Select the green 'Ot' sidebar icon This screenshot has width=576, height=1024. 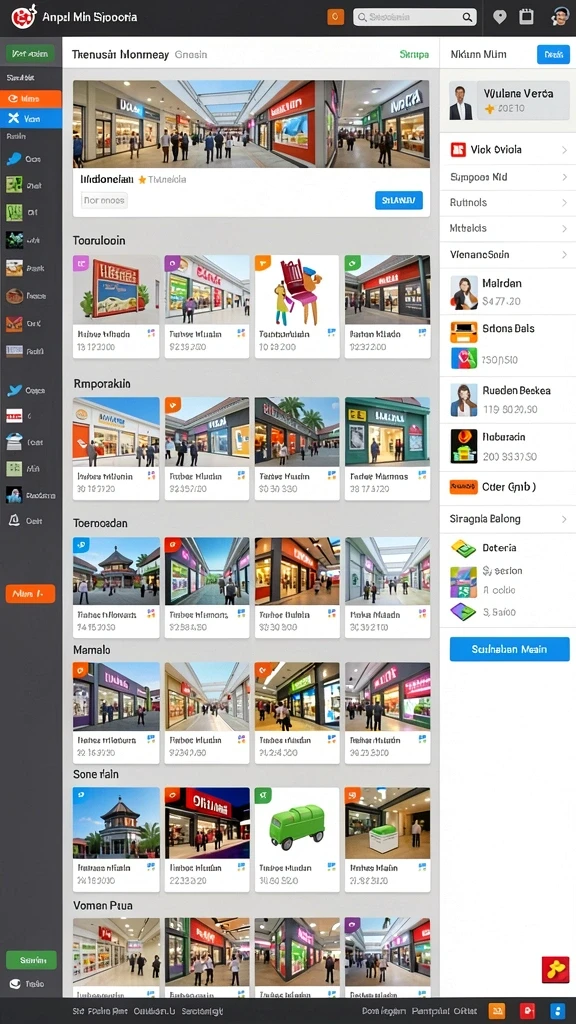(x=14, y=212)
